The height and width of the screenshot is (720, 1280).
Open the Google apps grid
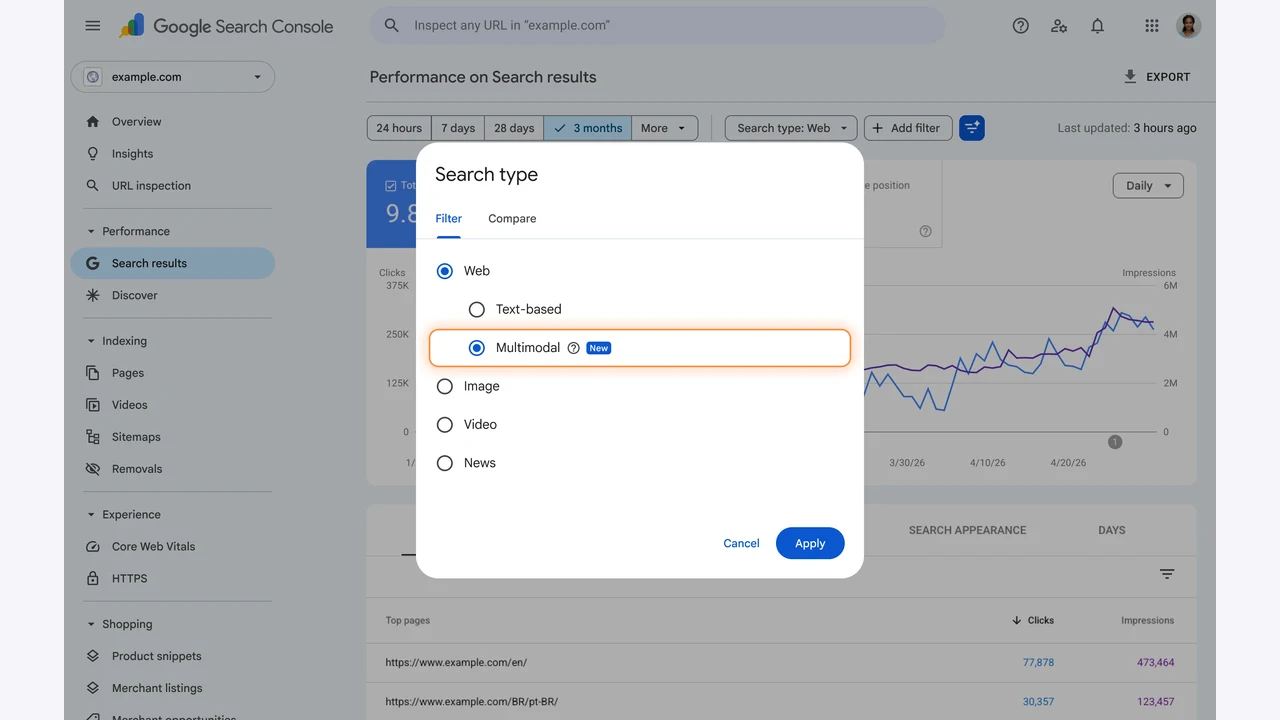pyautogui.click(x=1152, y=26)
